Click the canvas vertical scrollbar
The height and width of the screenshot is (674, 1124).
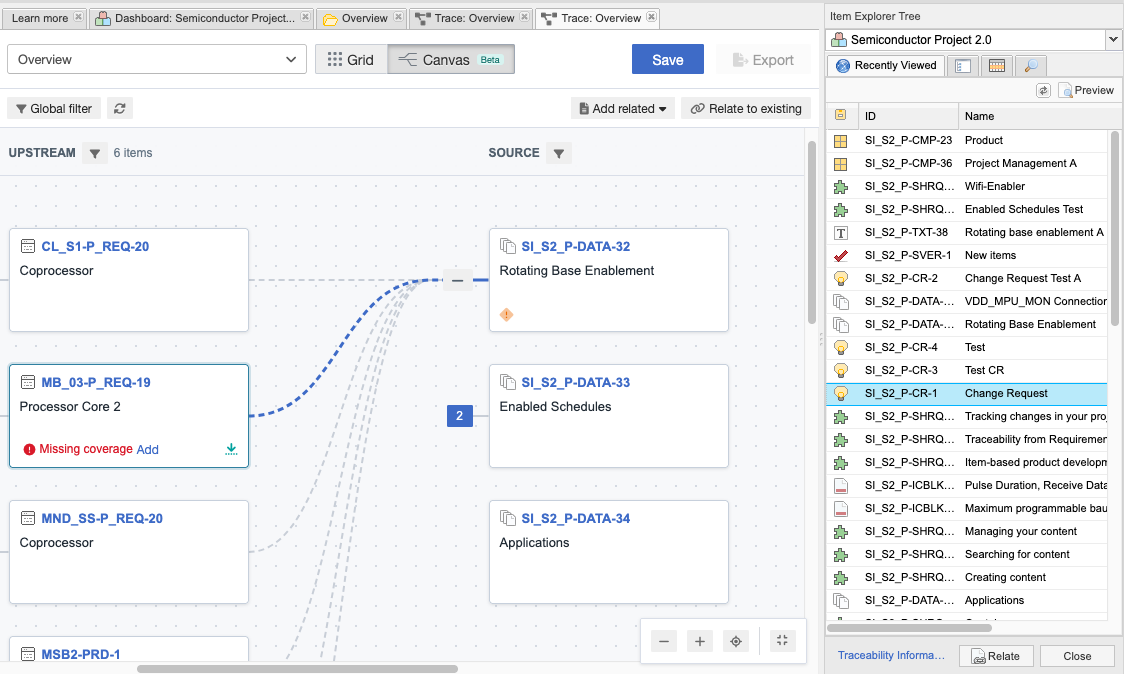(x=811, y=232)
